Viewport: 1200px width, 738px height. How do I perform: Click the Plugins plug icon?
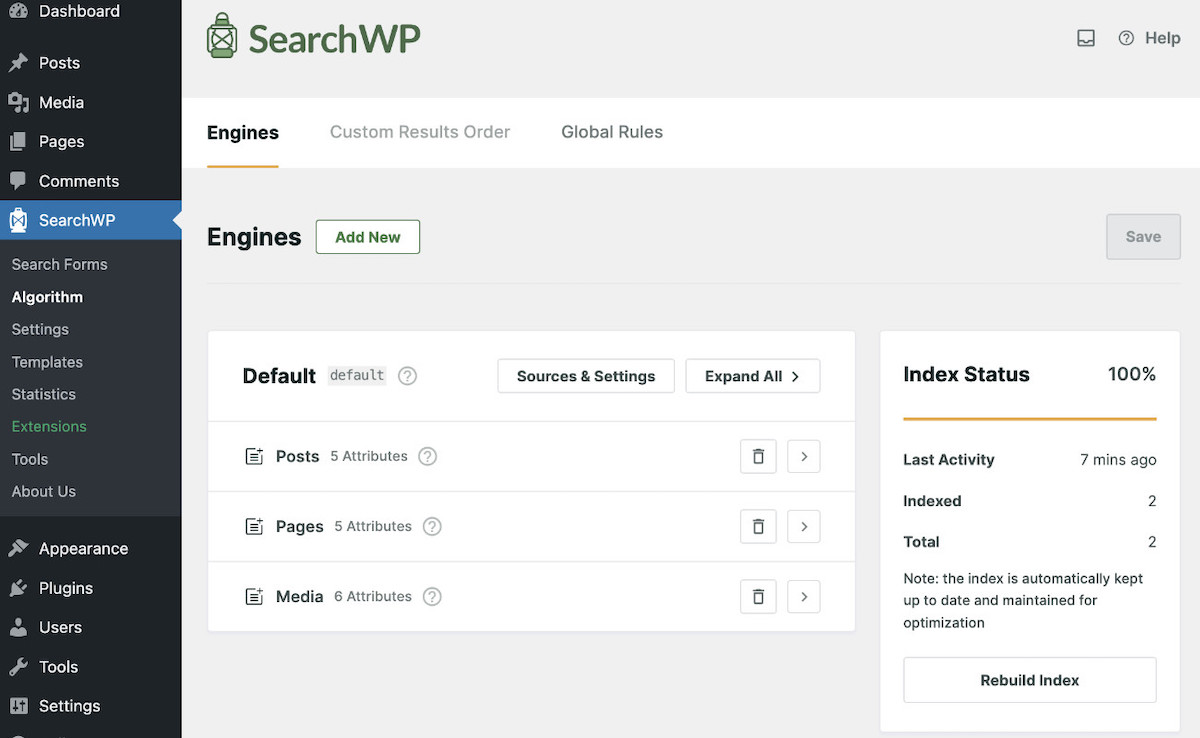(x=18, y=588)
